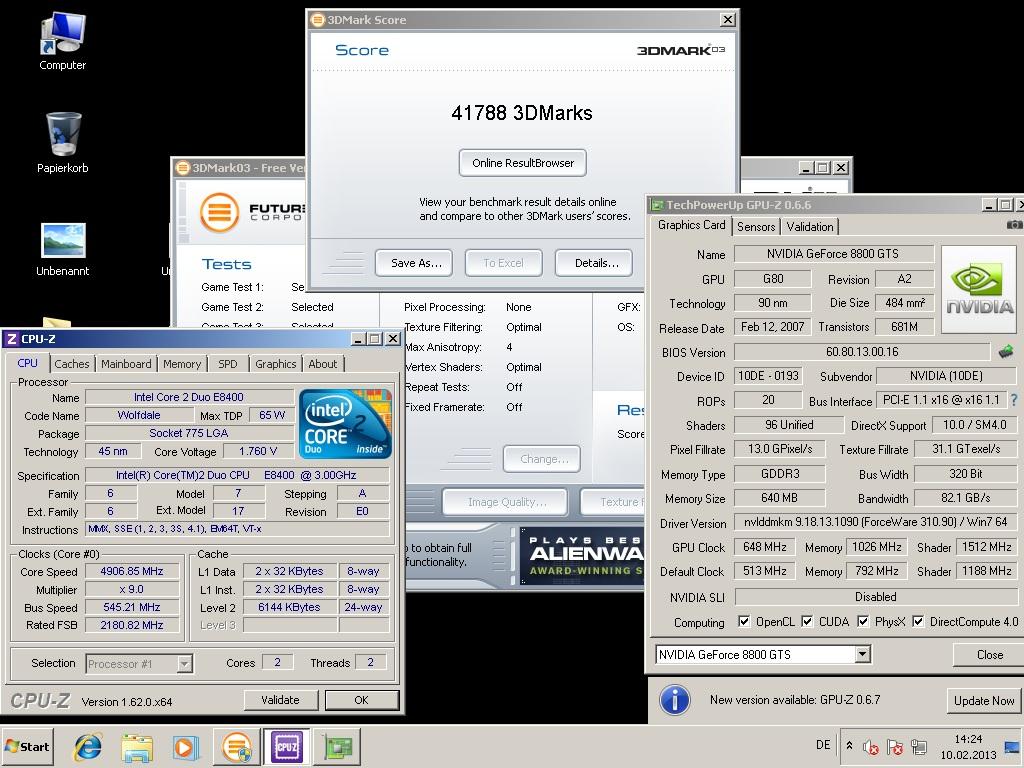1024x768 pixels.
Task: Click the Driver Version field in GPU-Z
Action: [876, 522]
